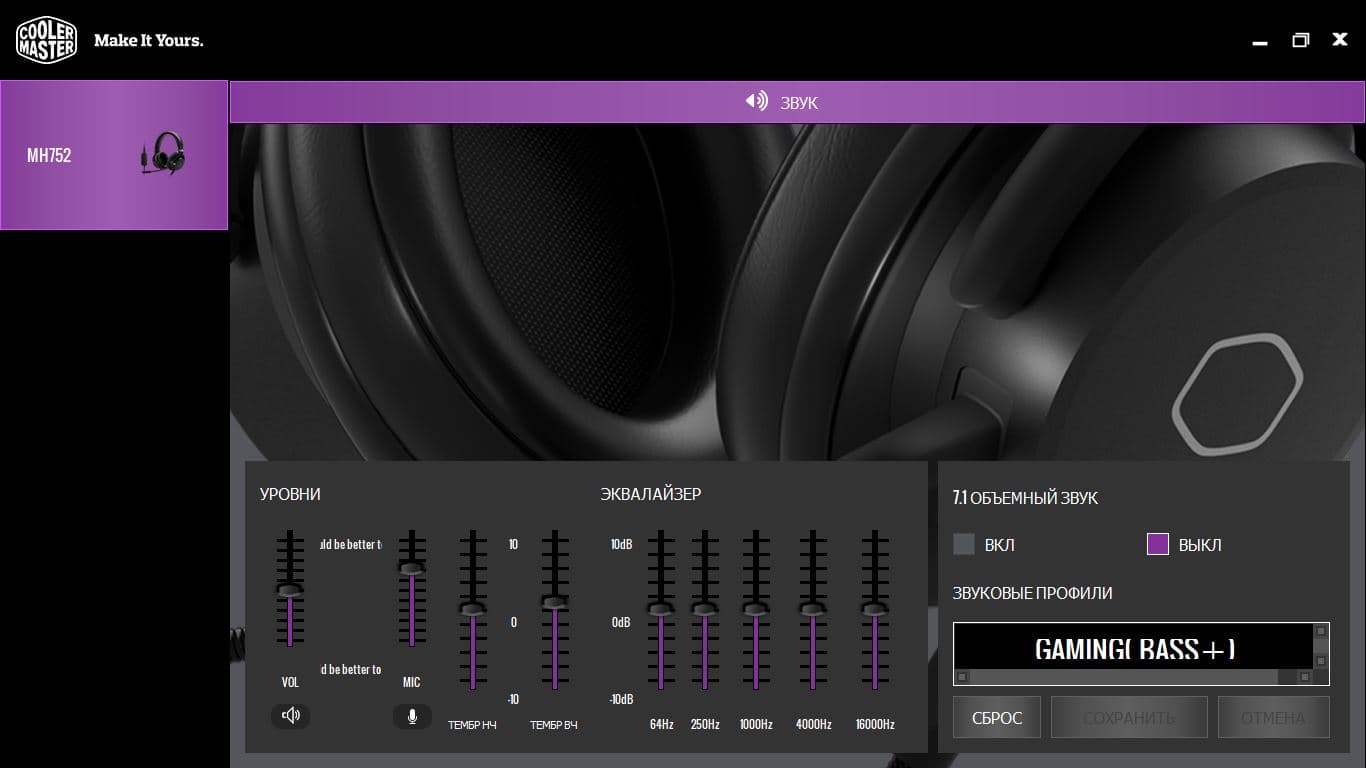Select the MH752 device tab
The height and width of the screenshot is (768, 1366).
[x=114, y=155]
